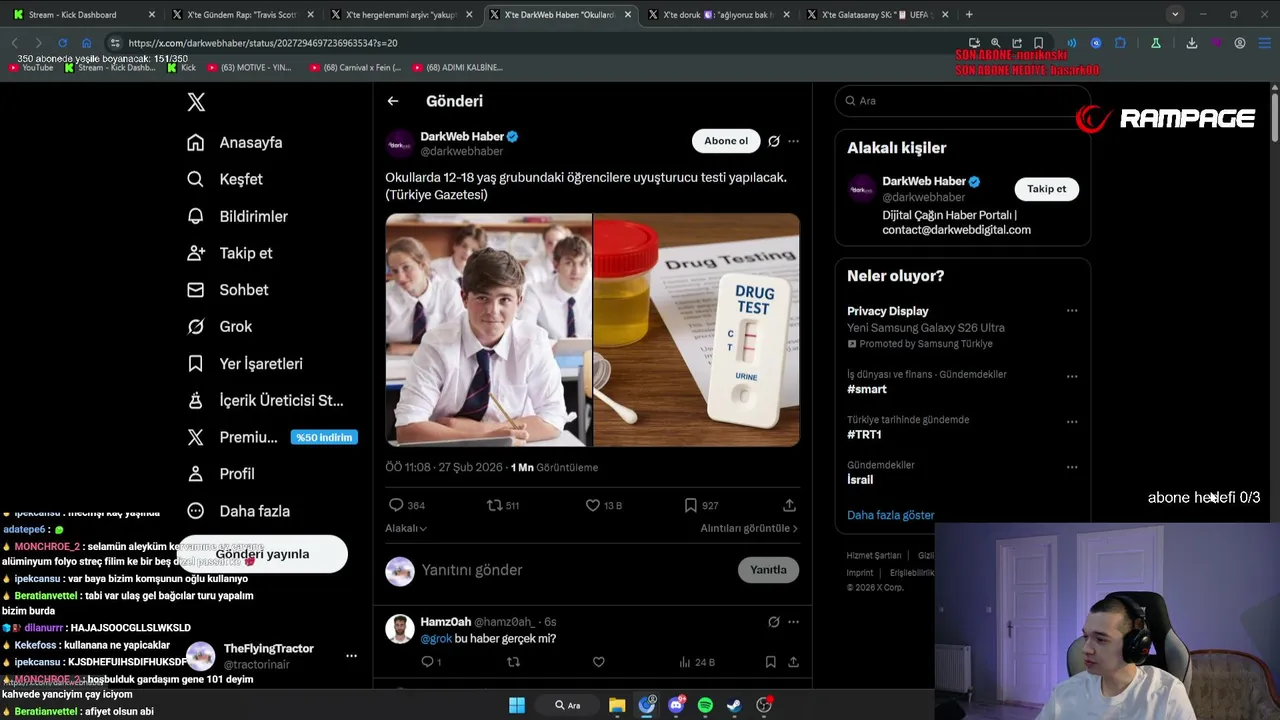The width and height of the screenshot is (1280, 720).
Task: Open Spotify from taskbar
Action: pyautogui.click(x=705, y=705)
